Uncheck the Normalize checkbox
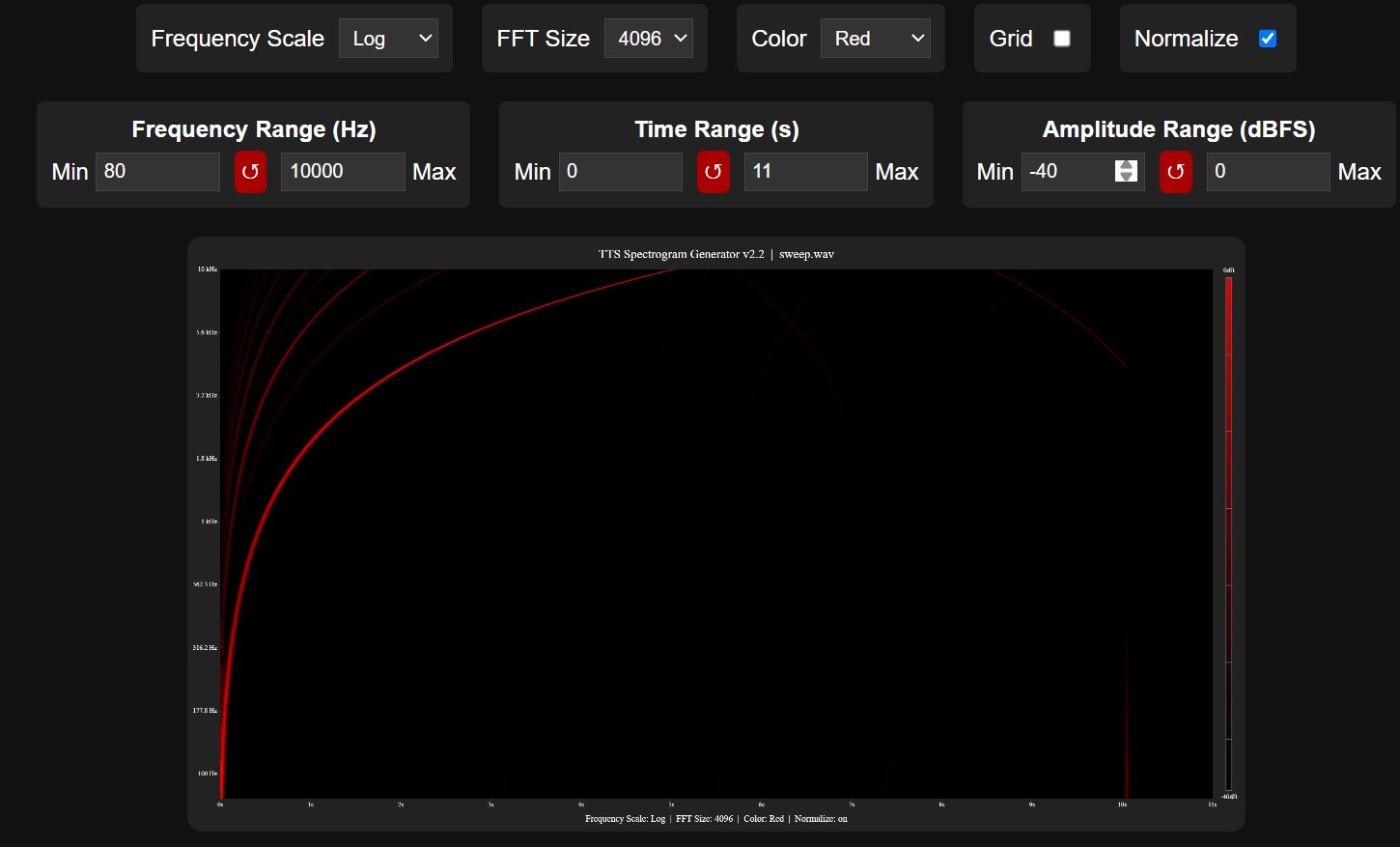The height and width of the screenshot is (847, 1400). pos(1268,39)
